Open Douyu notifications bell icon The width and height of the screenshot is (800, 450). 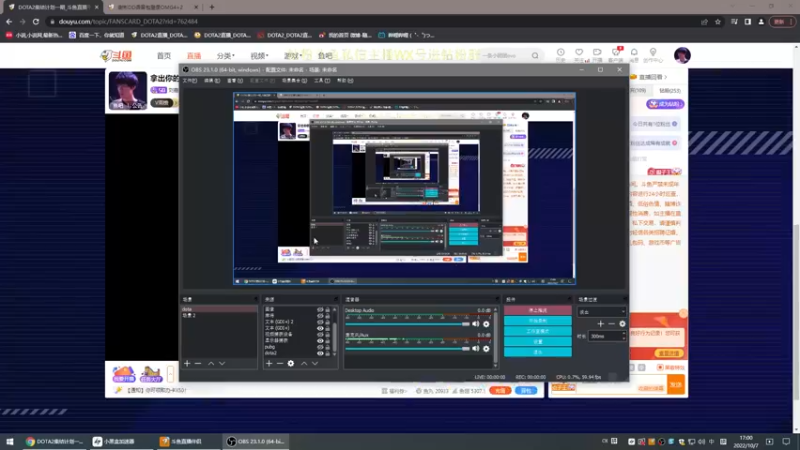pyautogui.click(x=634, y=53)
